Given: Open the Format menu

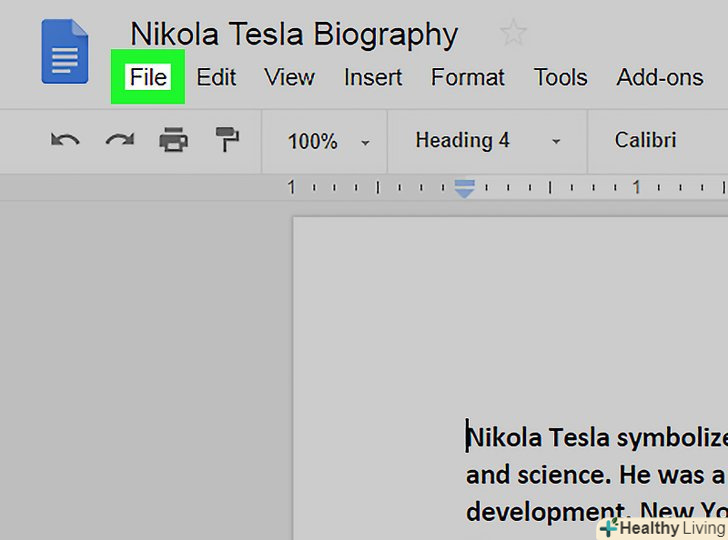Looking at the screenshot, I should [x=467, y=77].
